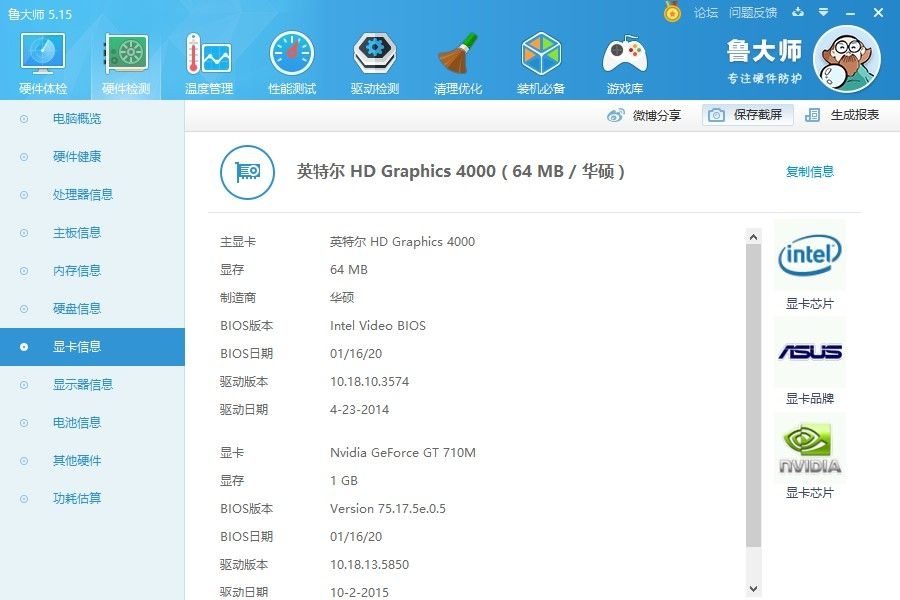The width and height of the screenshot is (900, 600).
Task: Click the Intel logo chip thumbnail
Action: [x=810, y=255]
